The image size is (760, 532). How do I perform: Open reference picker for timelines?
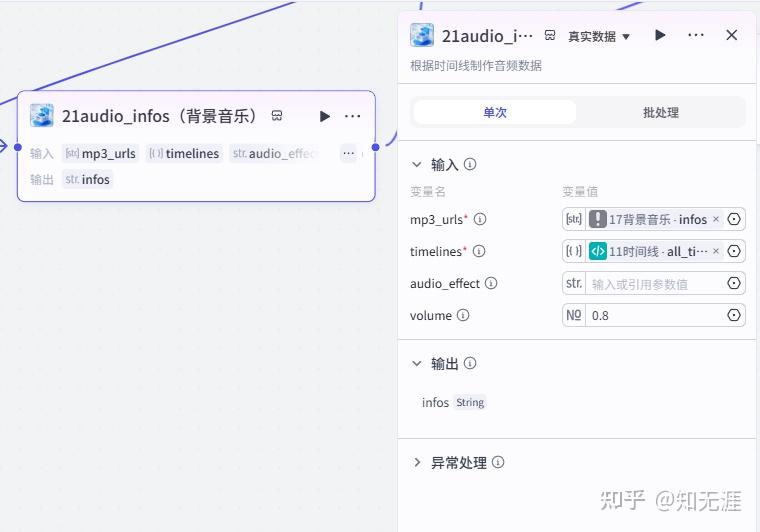734,251
